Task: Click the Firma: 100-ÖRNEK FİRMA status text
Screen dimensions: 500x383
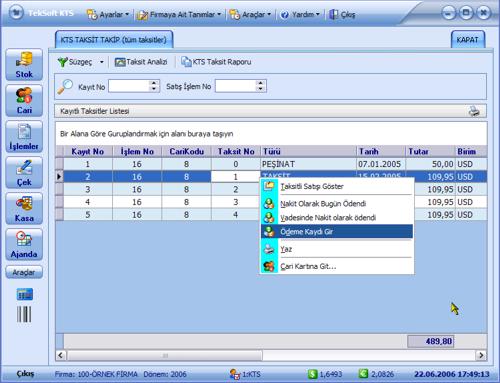Action: 96,374
